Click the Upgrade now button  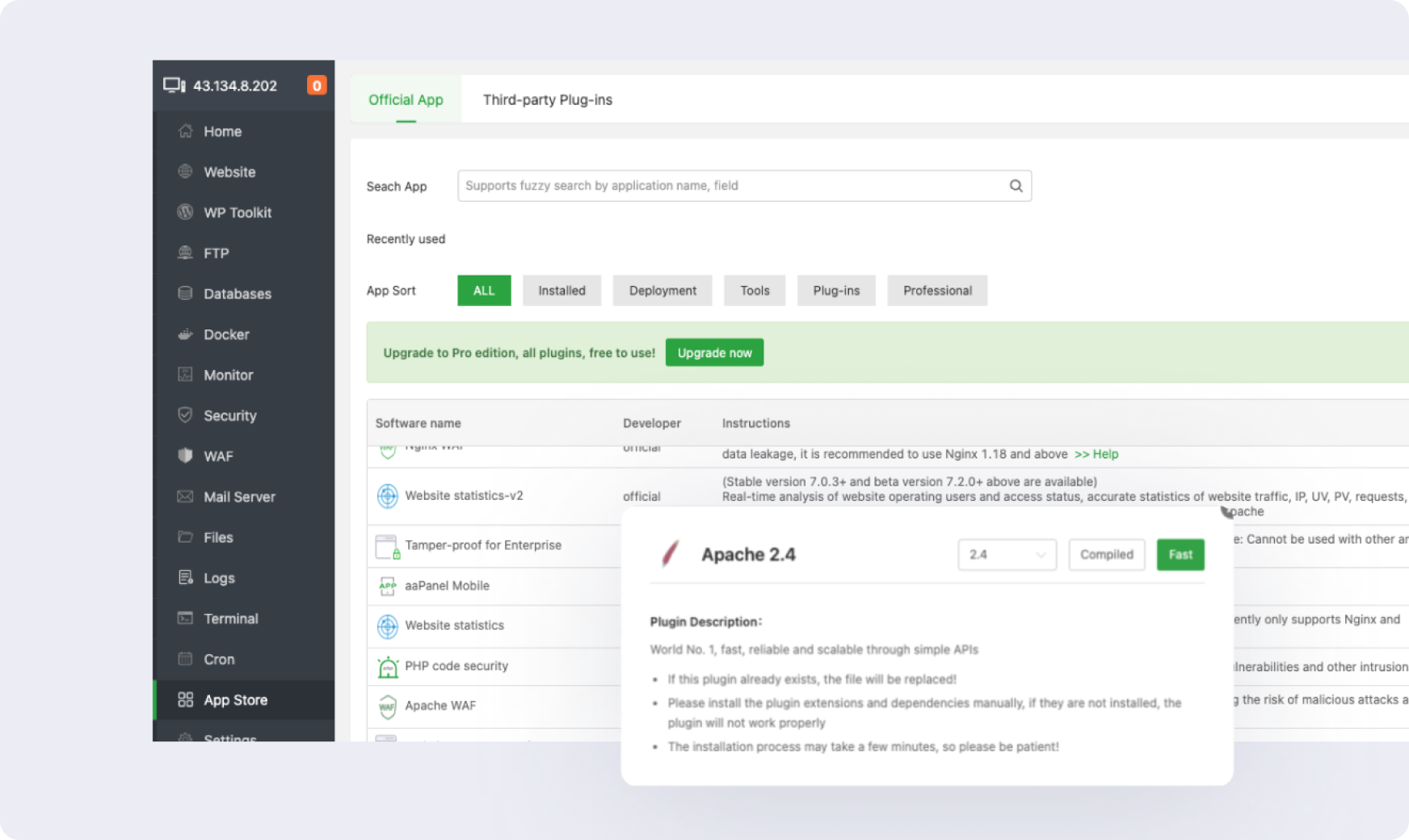(x=714, y=353)
